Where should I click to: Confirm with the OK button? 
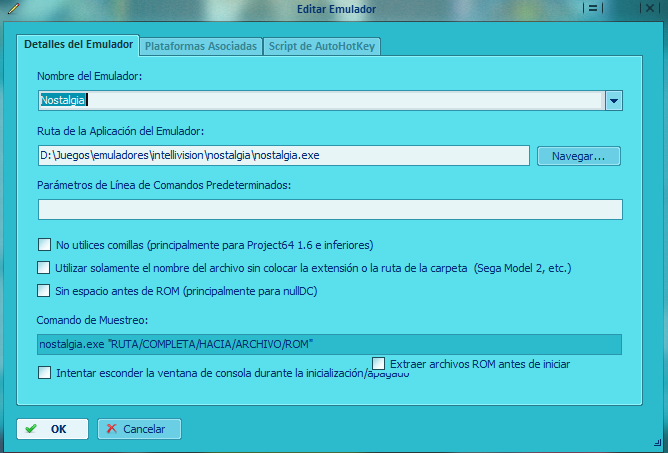click(52, 429)
